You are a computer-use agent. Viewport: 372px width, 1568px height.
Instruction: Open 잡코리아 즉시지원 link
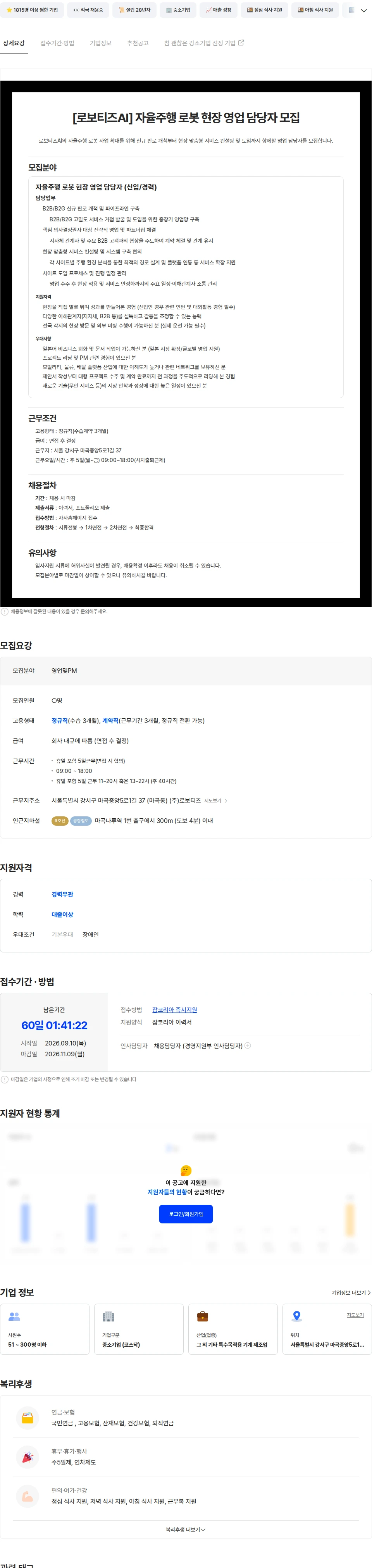[x=175, y=1010]
